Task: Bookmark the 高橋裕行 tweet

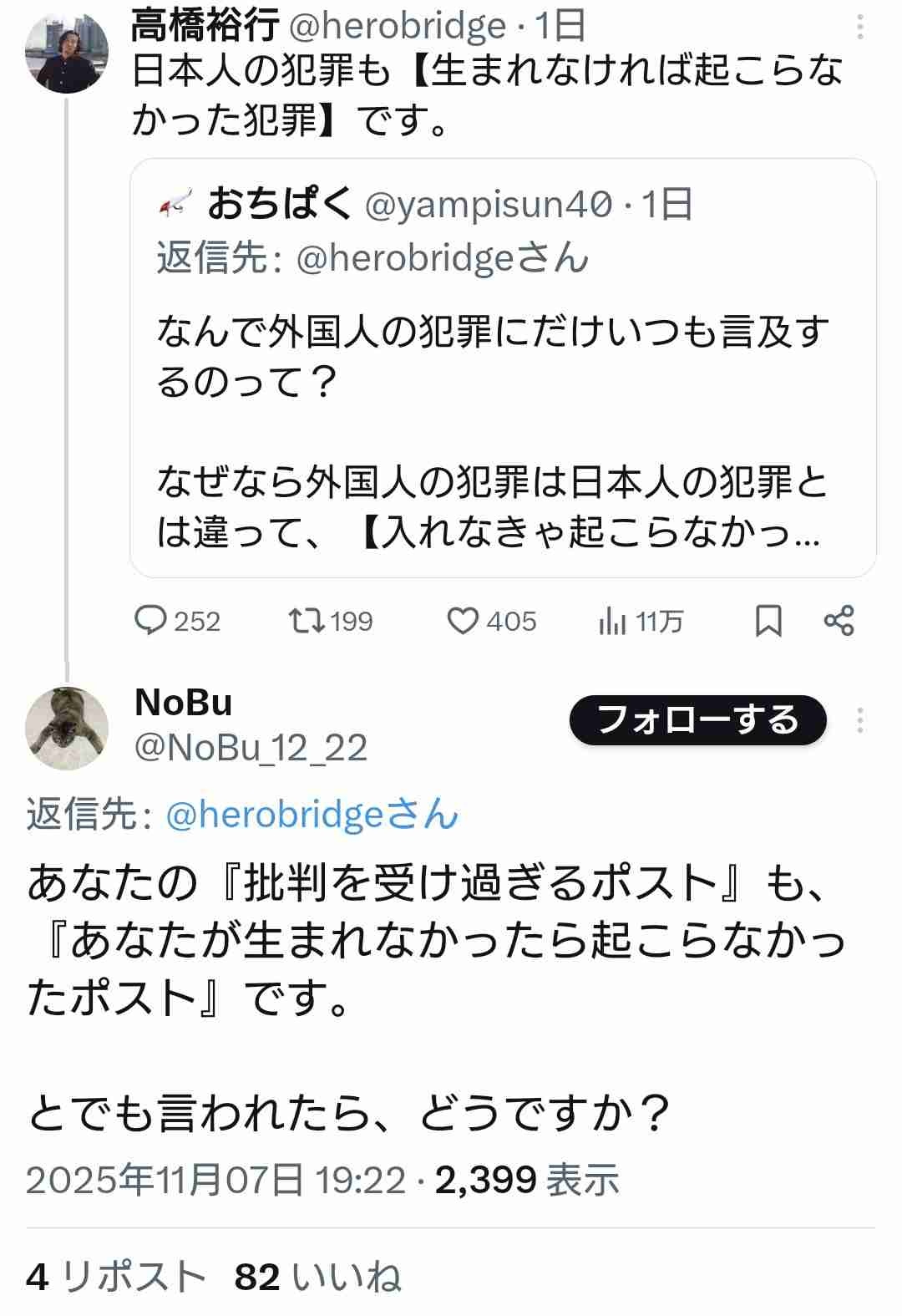Action: point(768,622)
